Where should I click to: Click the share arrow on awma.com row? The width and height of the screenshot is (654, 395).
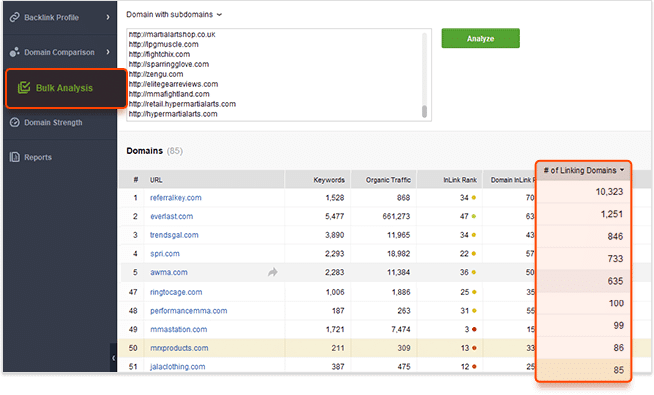(x=273, y=272)
